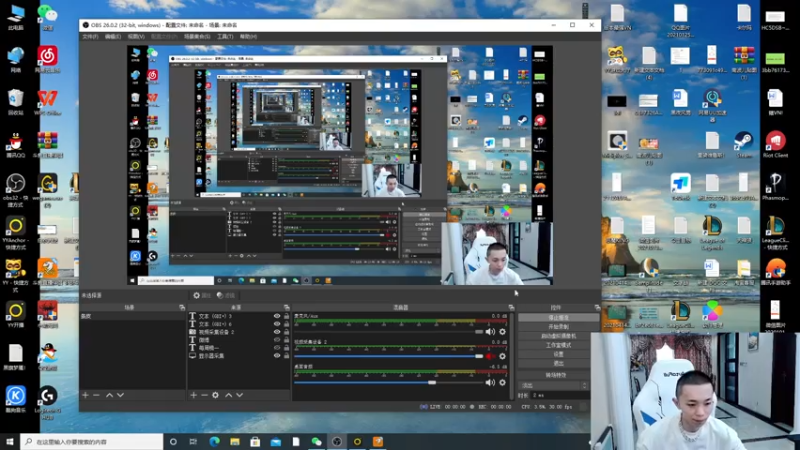Open the 滤镜 button above the docks
The image size is (800, 450).
pos(226,295)
